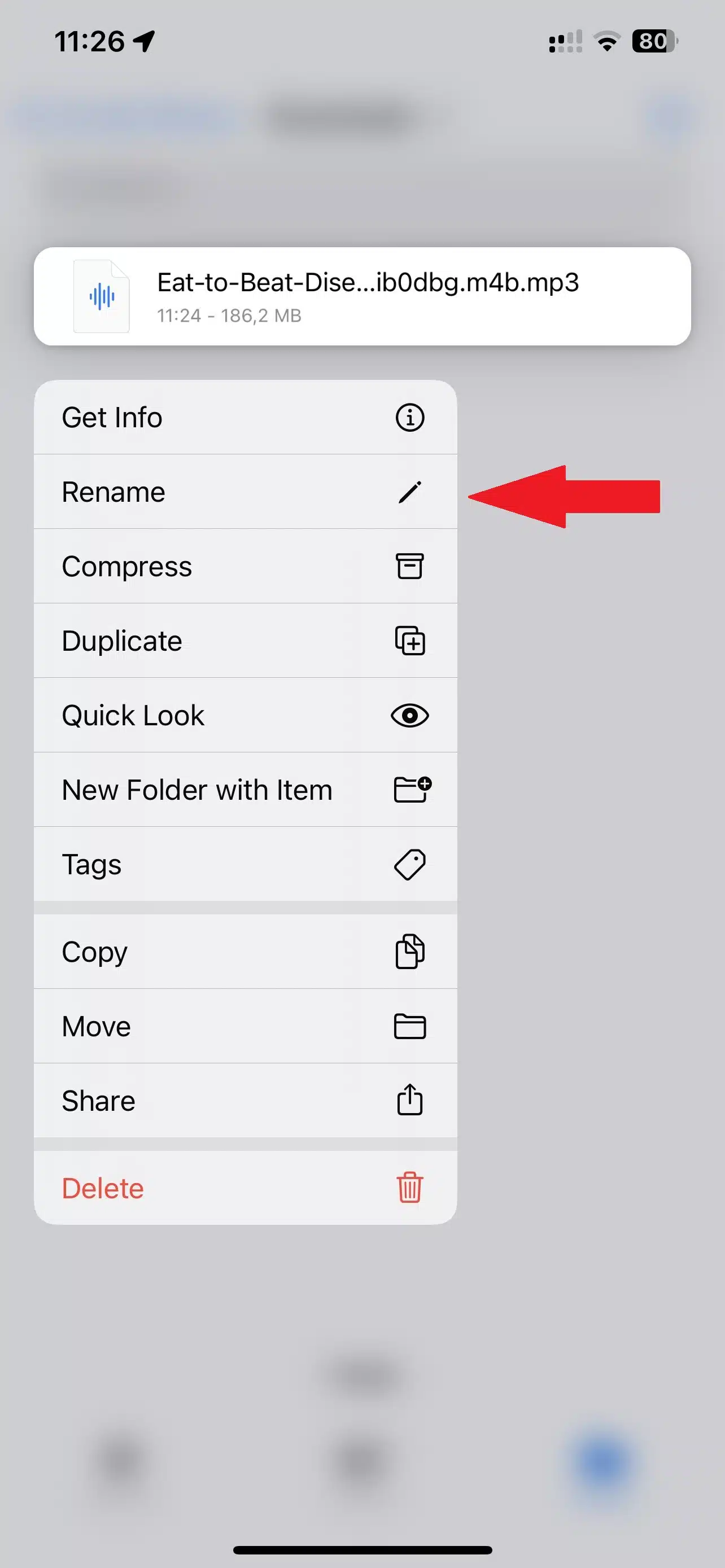Tap the Rename pencil icon
The image size is (725, 1568).
(x=410, y=492)
